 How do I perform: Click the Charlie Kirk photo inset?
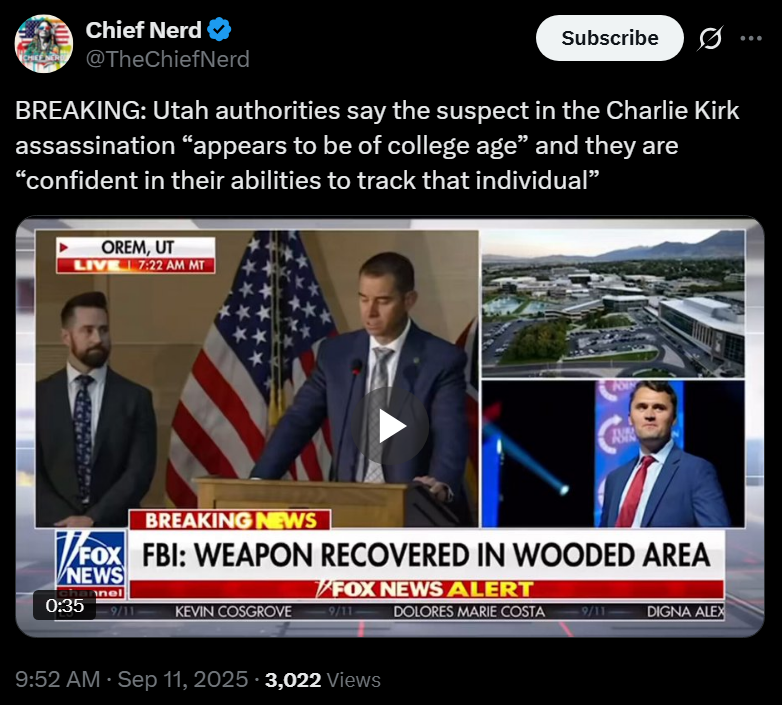tap(613, 454)
